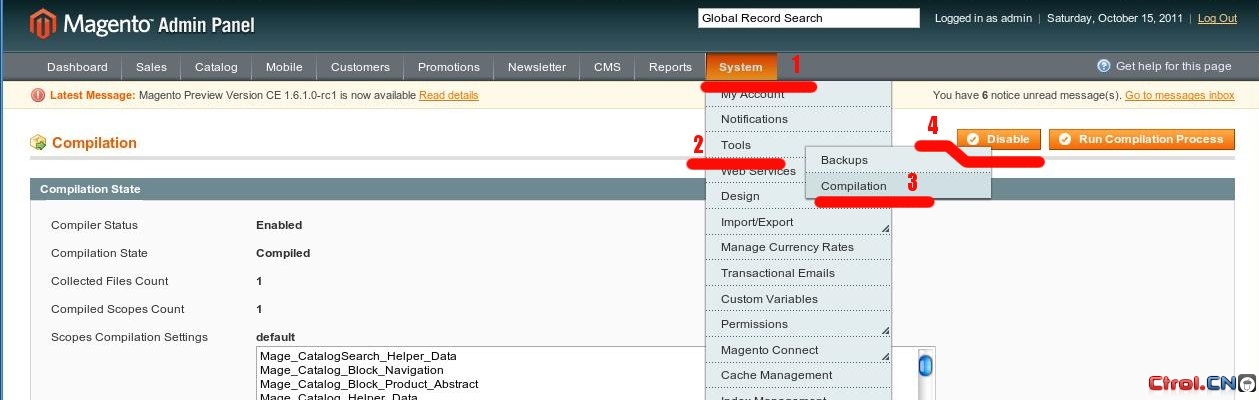Click Run Compilation Process button

(x=1142, y=140)
